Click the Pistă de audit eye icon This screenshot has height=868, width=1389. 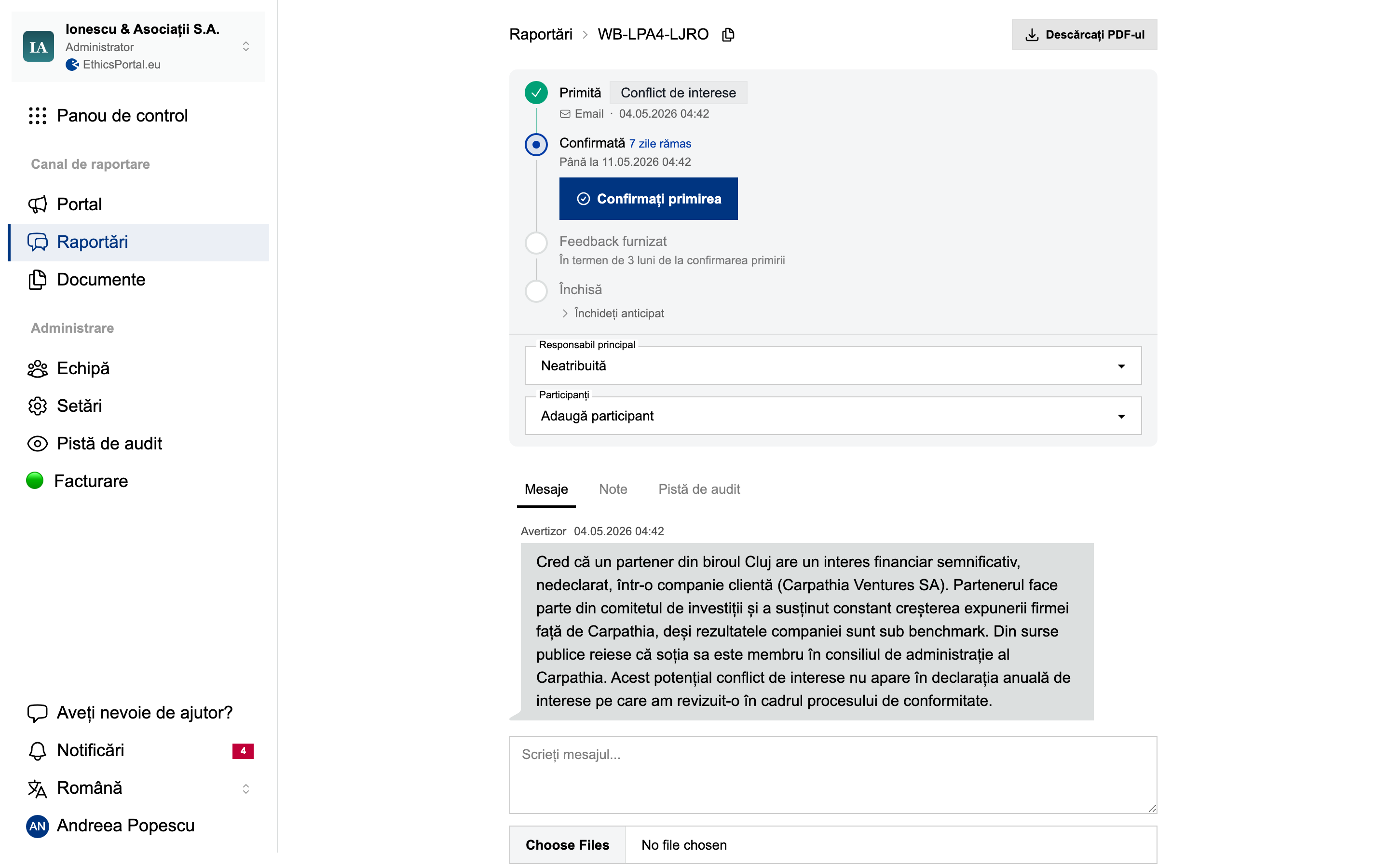point(37,444)
